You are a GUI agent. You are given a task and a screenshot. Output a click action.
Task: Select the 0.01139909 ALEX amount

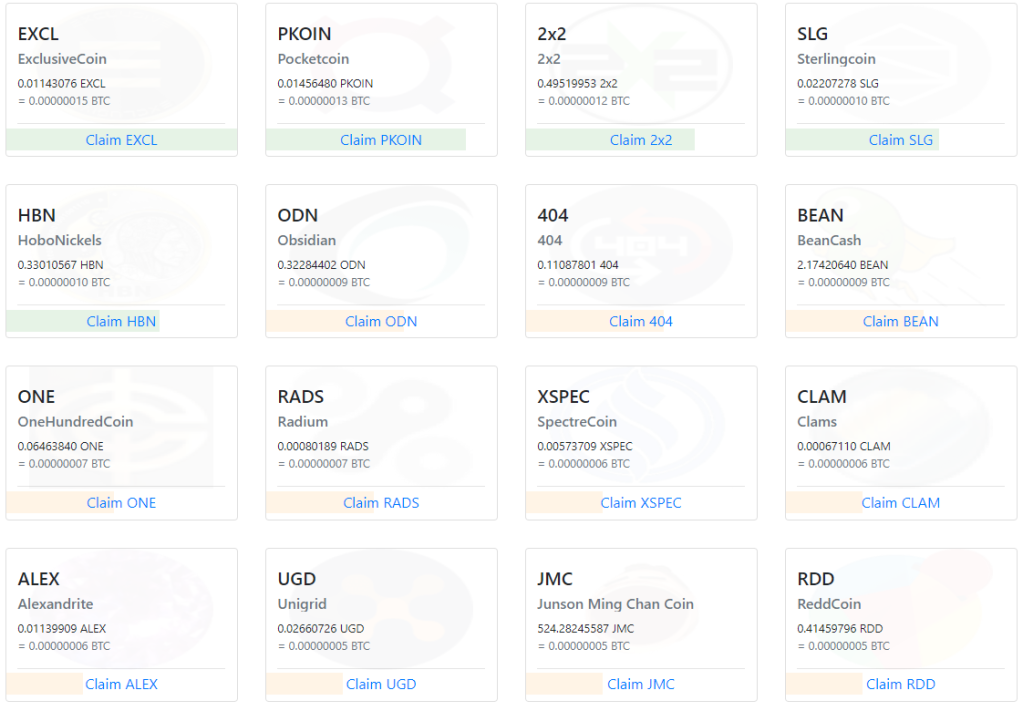(x=62, y=629)
